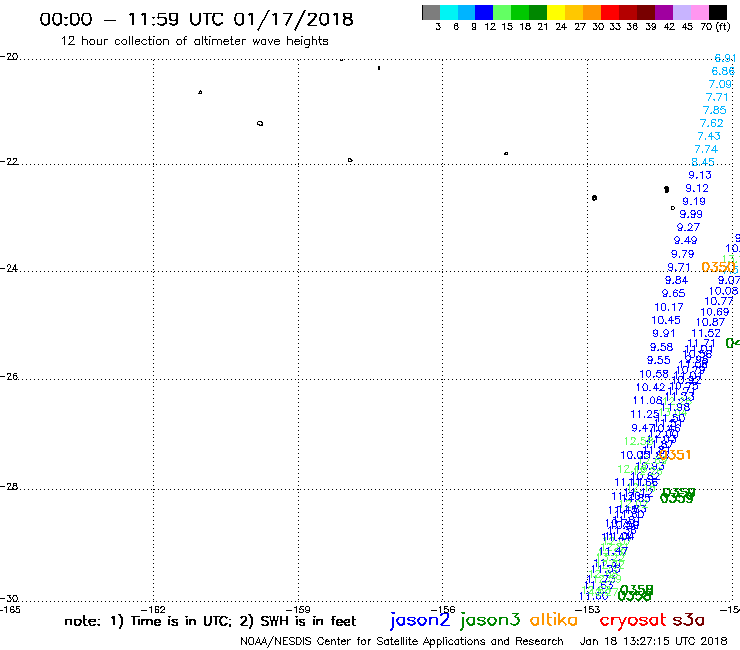Click the wave height value 9.13
Image resolution: width=740 pixels, height=650 pixels.
700,175
